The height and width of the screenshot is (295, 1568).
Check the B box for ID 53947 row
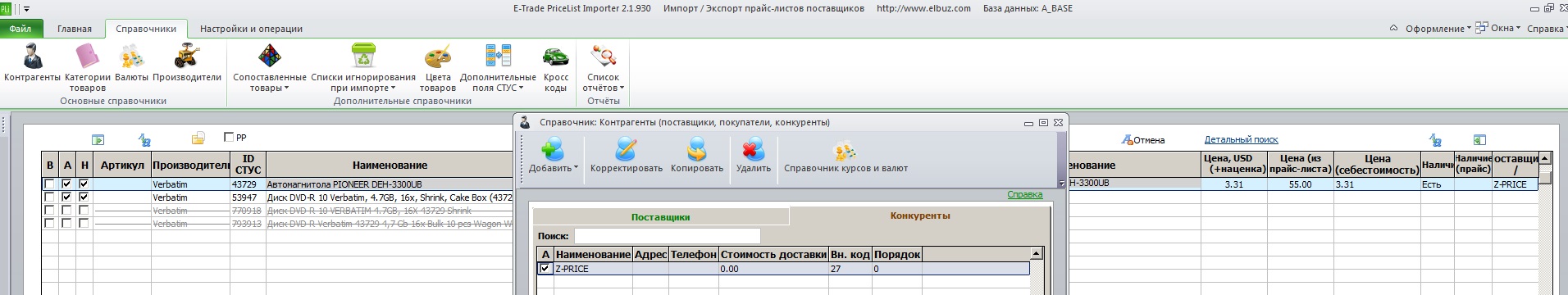pyautogui.click(x=50, y=197)
